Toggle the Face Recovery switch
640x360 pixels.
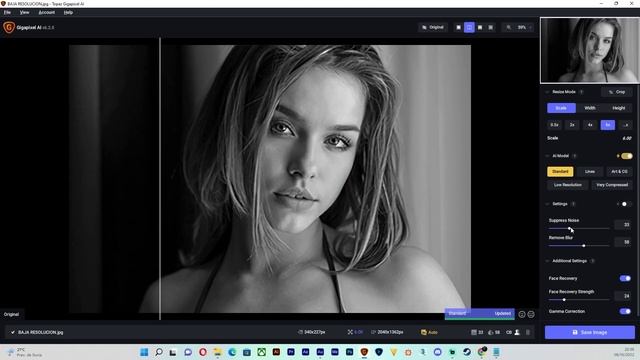tap(625, 278)
